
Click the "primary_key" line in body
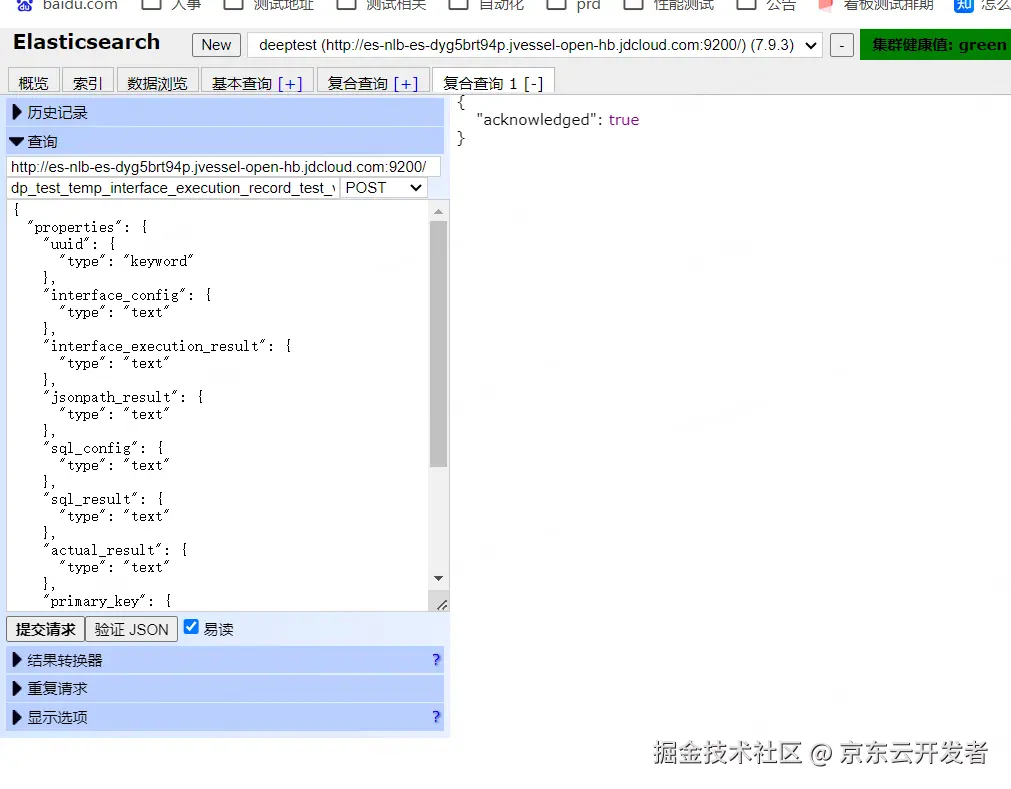108,601
